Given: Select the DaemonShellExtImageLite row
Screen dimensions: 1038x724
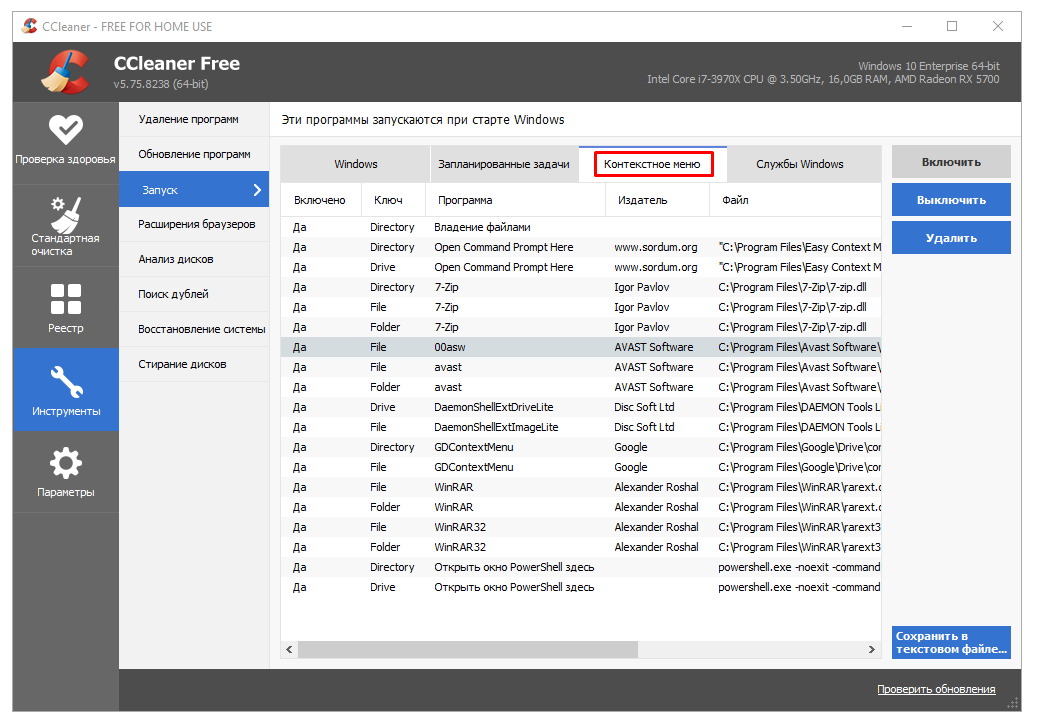Looking at the screenshot, I should (581, 427).
